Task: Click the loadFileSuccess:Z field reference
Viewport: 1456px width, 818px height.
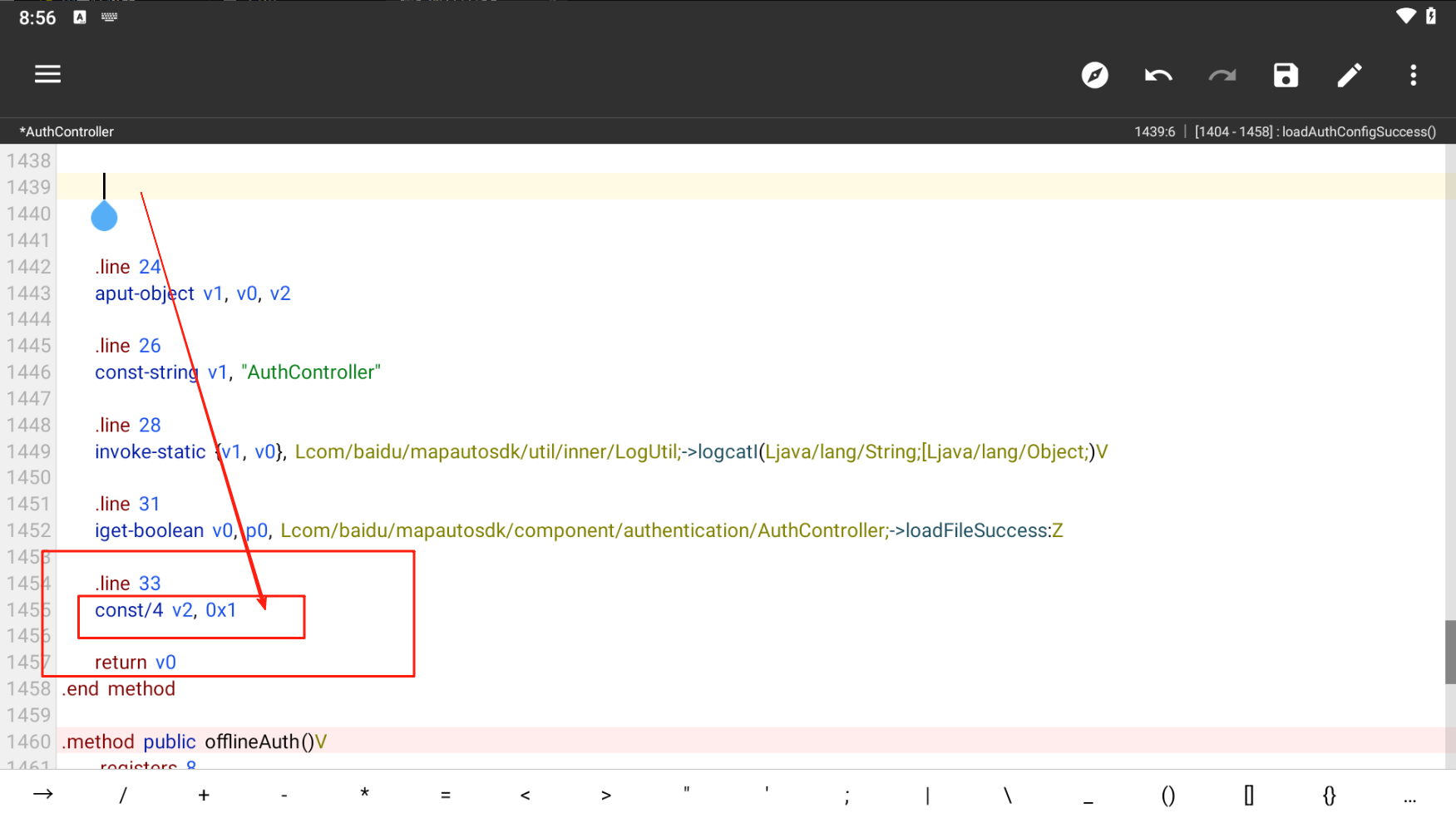Action: point(985,530)
